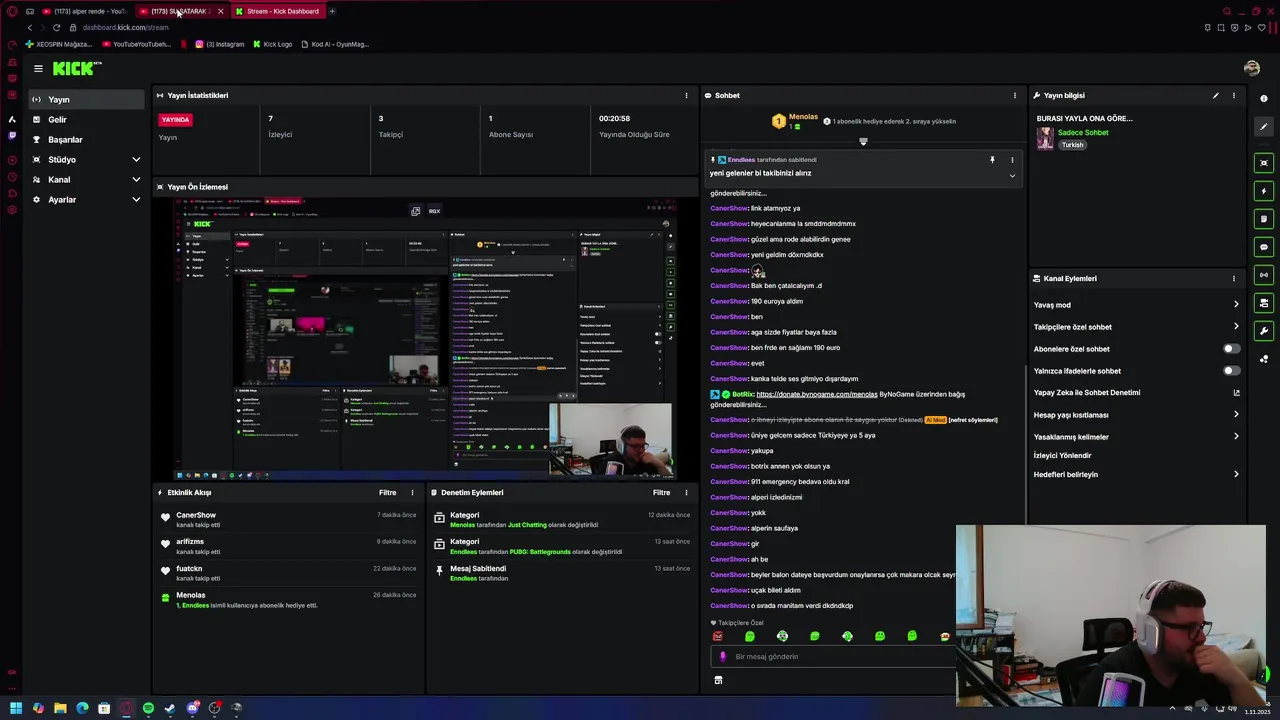Open Spotify from the Windows taskbar
Screen dimensions: 1280x720
(148, 708)
